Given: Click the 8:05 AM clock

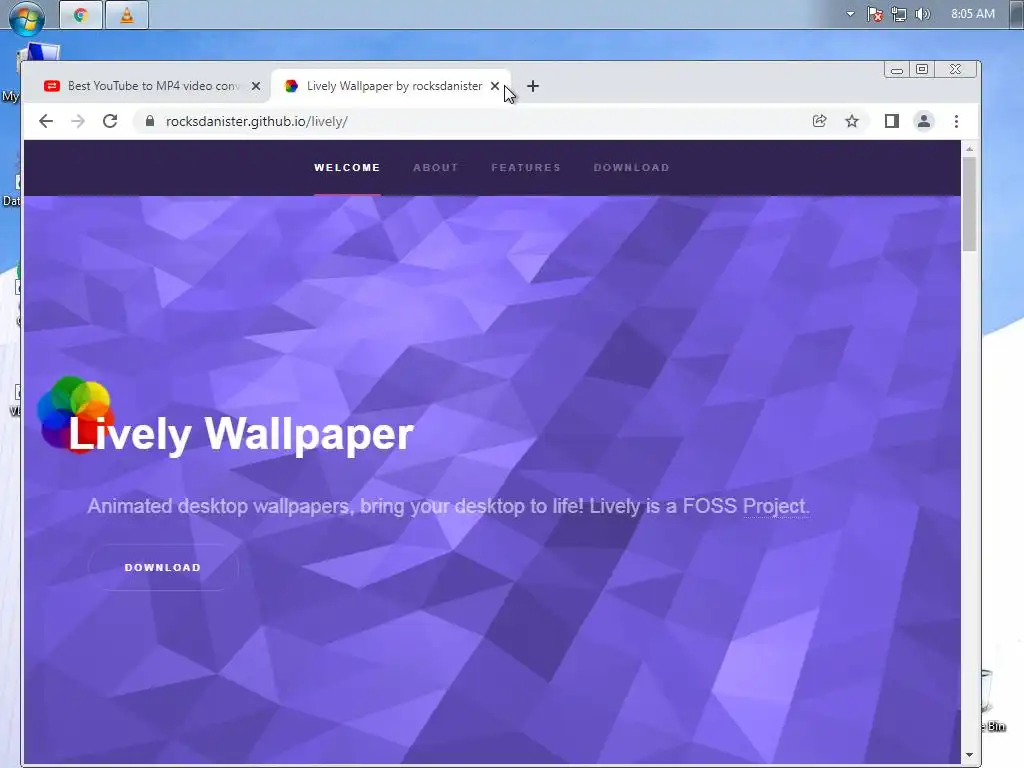Looking at the screenshot, I should pos(972,14).
